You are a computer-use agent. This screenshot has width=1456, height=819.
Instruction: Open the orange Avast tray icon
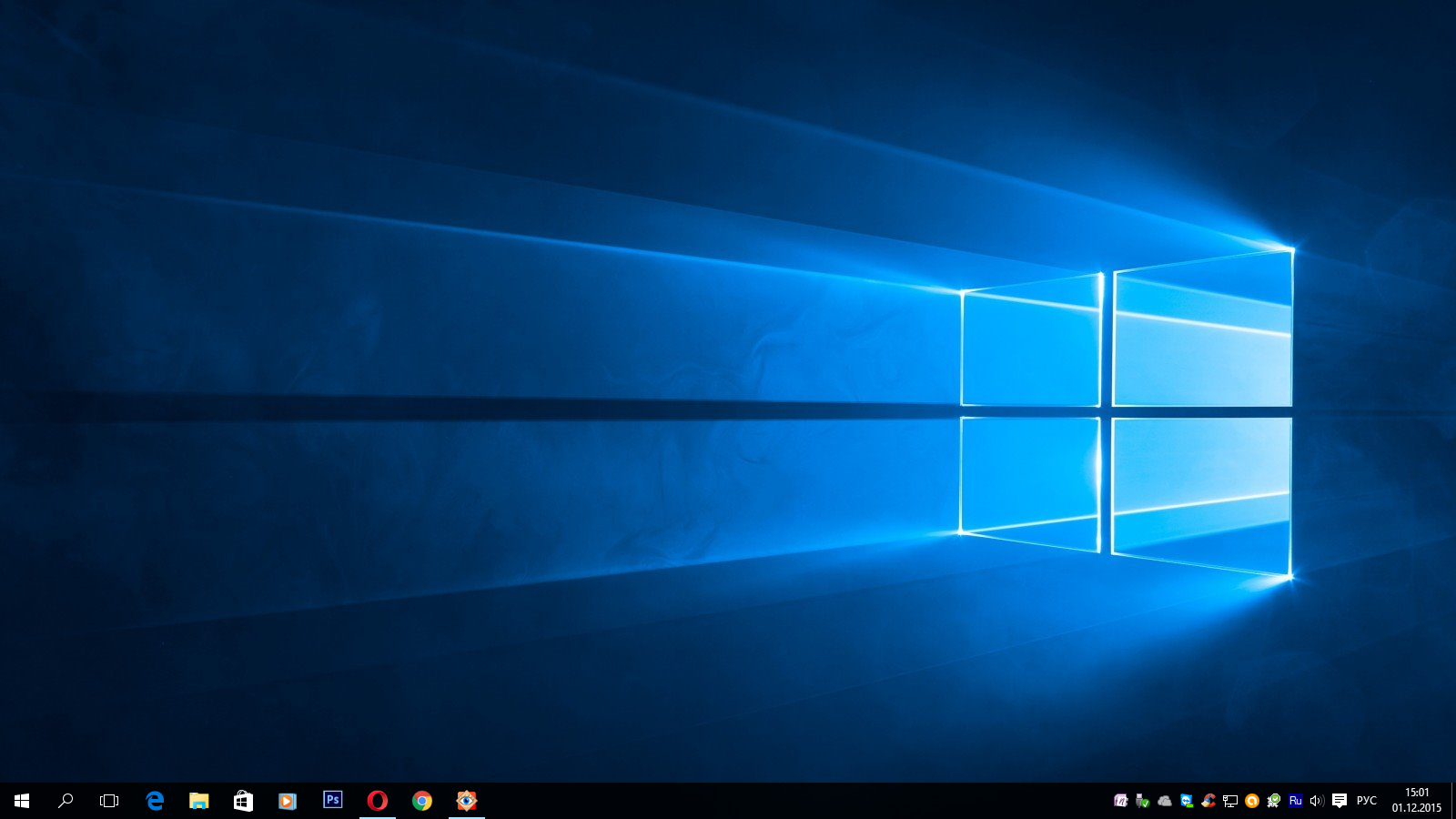(x=1252, y=801)
